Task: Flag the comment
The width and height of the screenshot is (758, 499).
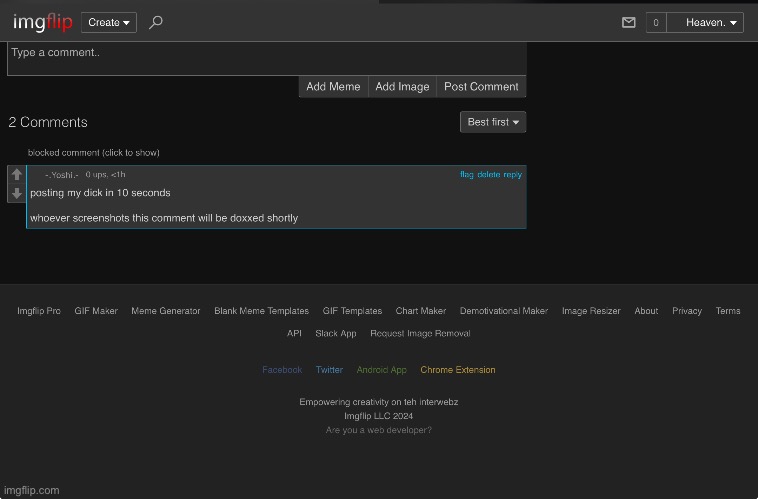Action: [466, 175]
